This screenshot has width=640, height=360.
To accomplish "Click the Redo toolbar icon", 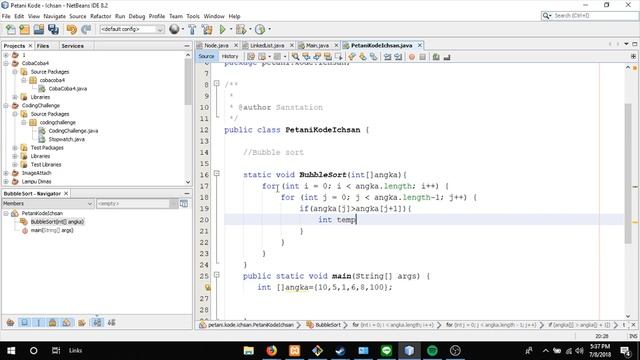I will (86, 29).
